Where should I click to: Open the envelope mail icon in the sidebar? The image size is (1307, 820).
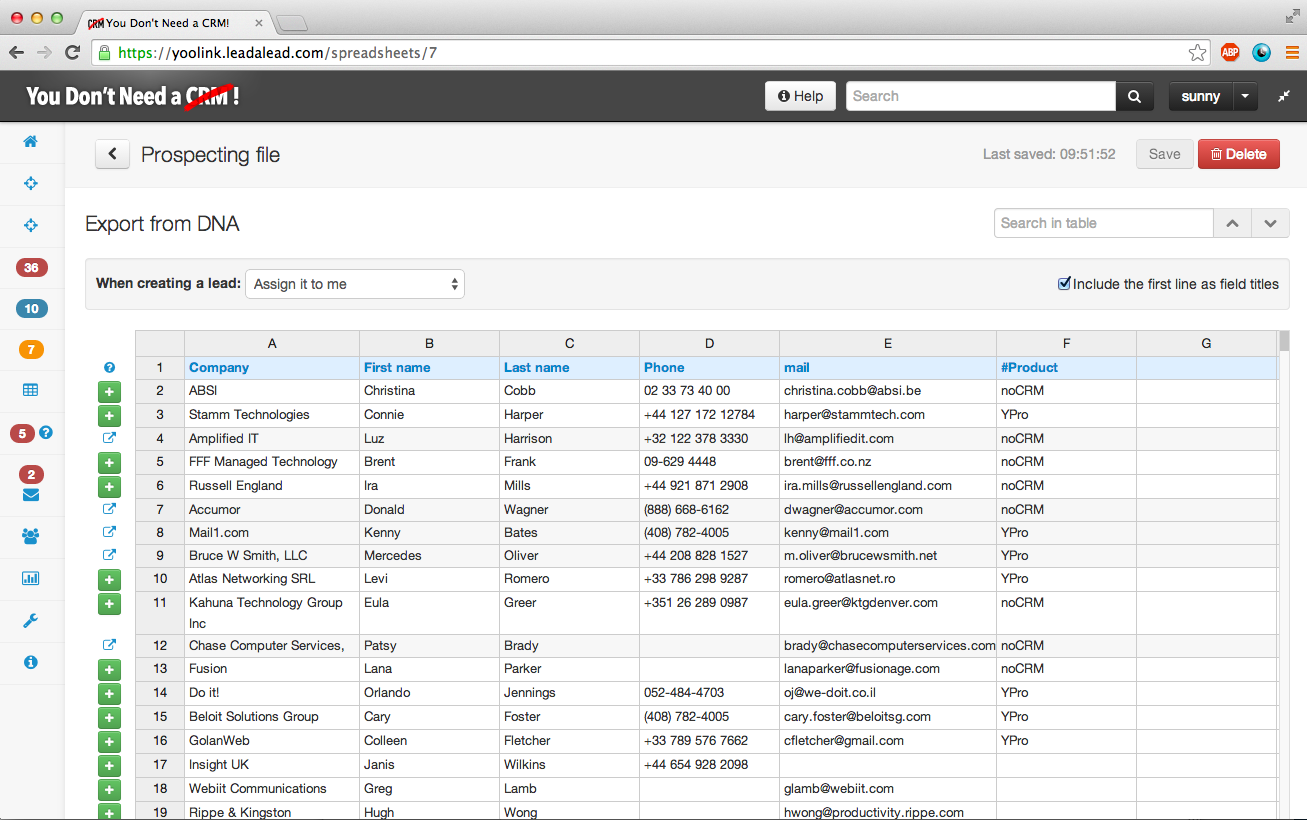point(31,495)
